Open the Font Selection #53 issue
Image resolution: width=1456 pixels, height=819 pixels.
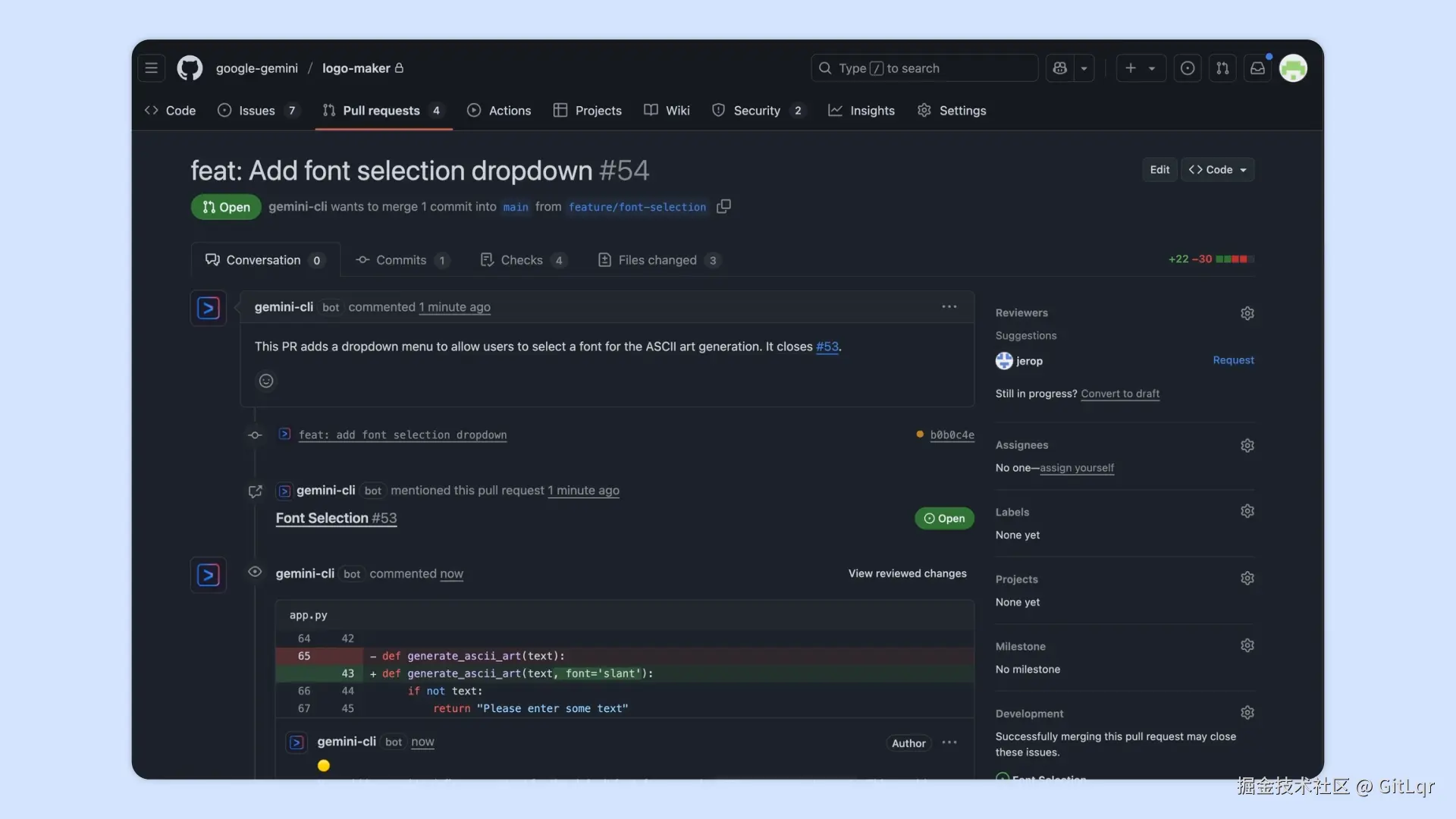pyautogui.click(x=336, y=518)
